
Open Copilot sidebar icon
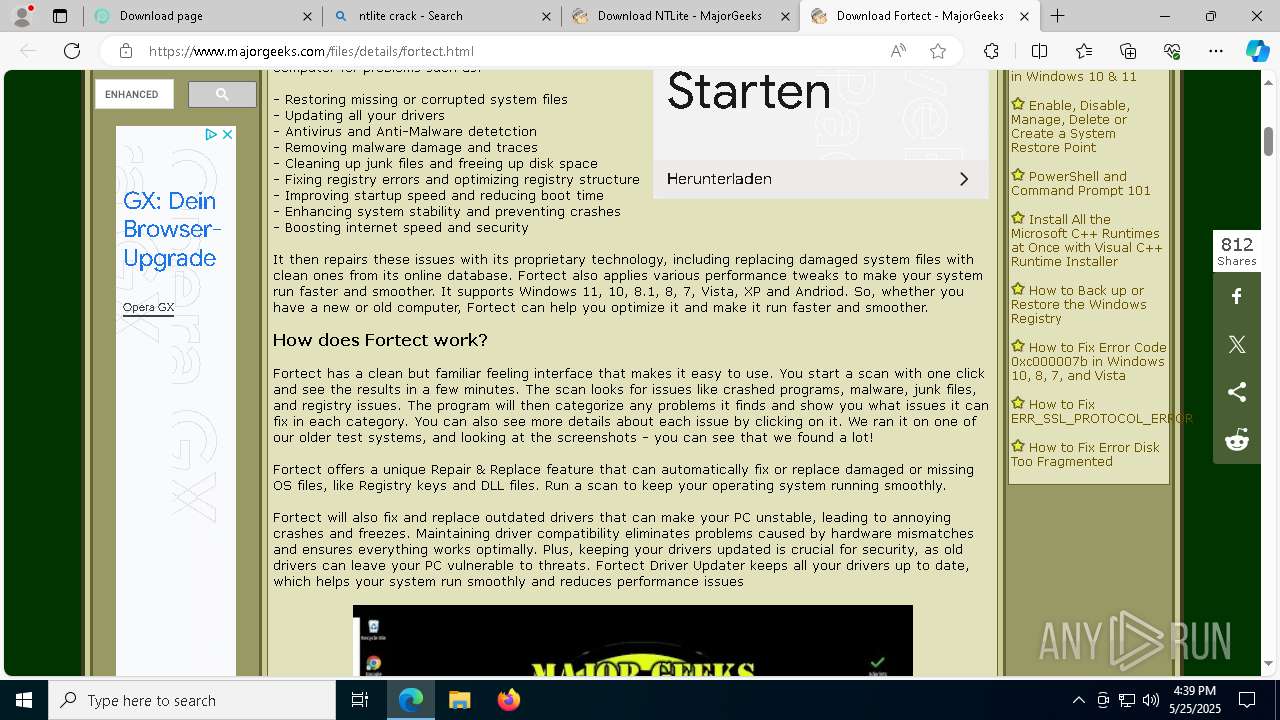(1257, 51)
